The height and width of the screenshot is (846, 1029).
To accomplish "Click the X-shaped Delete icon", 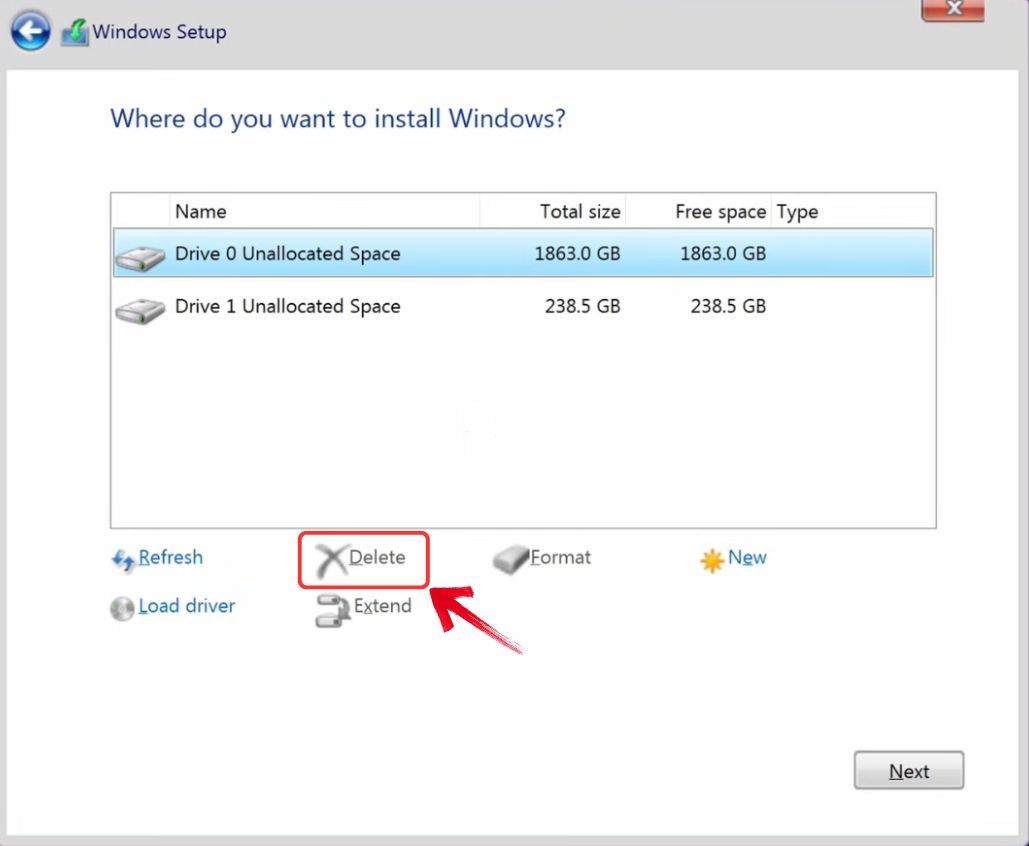I will coord(330,558).
